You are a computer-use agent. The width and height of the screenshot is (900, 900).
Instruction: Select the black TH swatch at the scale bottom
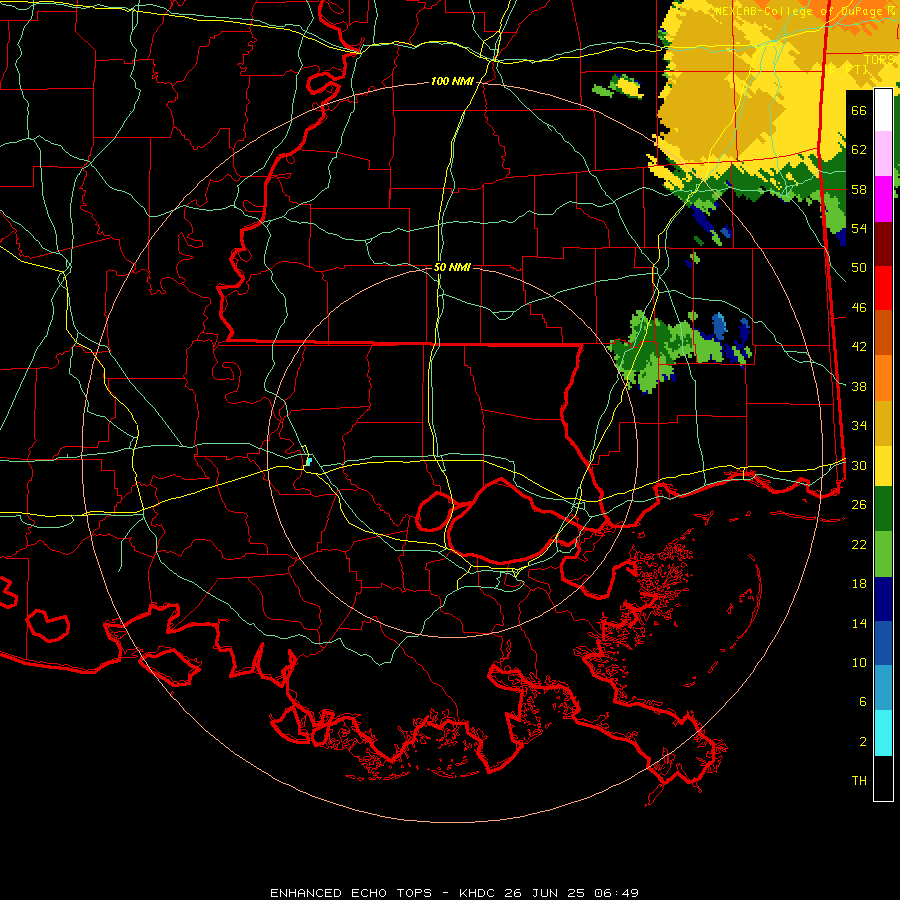pyautogui.click(x=883, y=778)
